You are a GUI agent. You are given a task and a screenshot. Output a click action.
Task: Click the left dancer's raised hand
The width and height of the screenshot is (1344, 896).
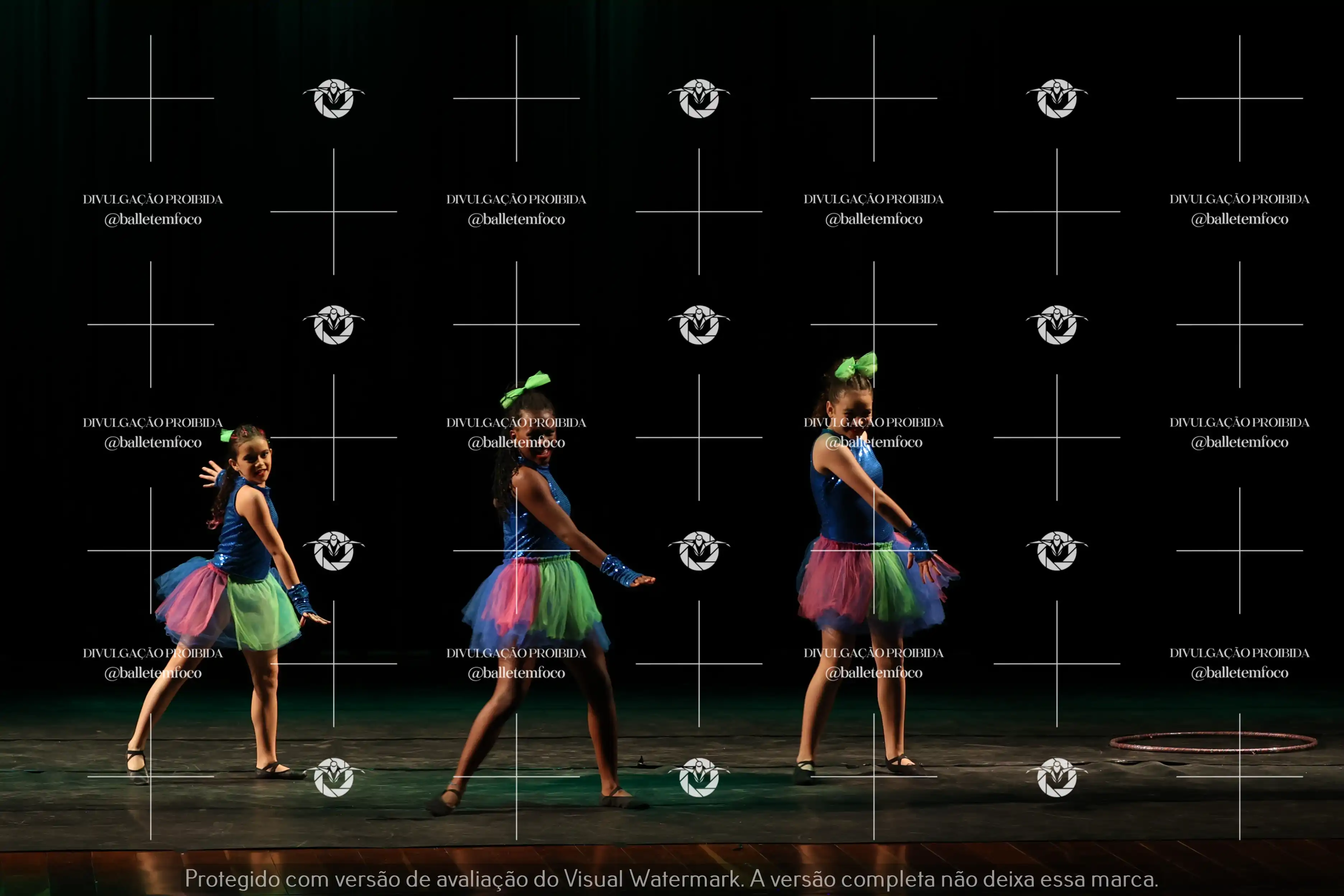(211, 475)
